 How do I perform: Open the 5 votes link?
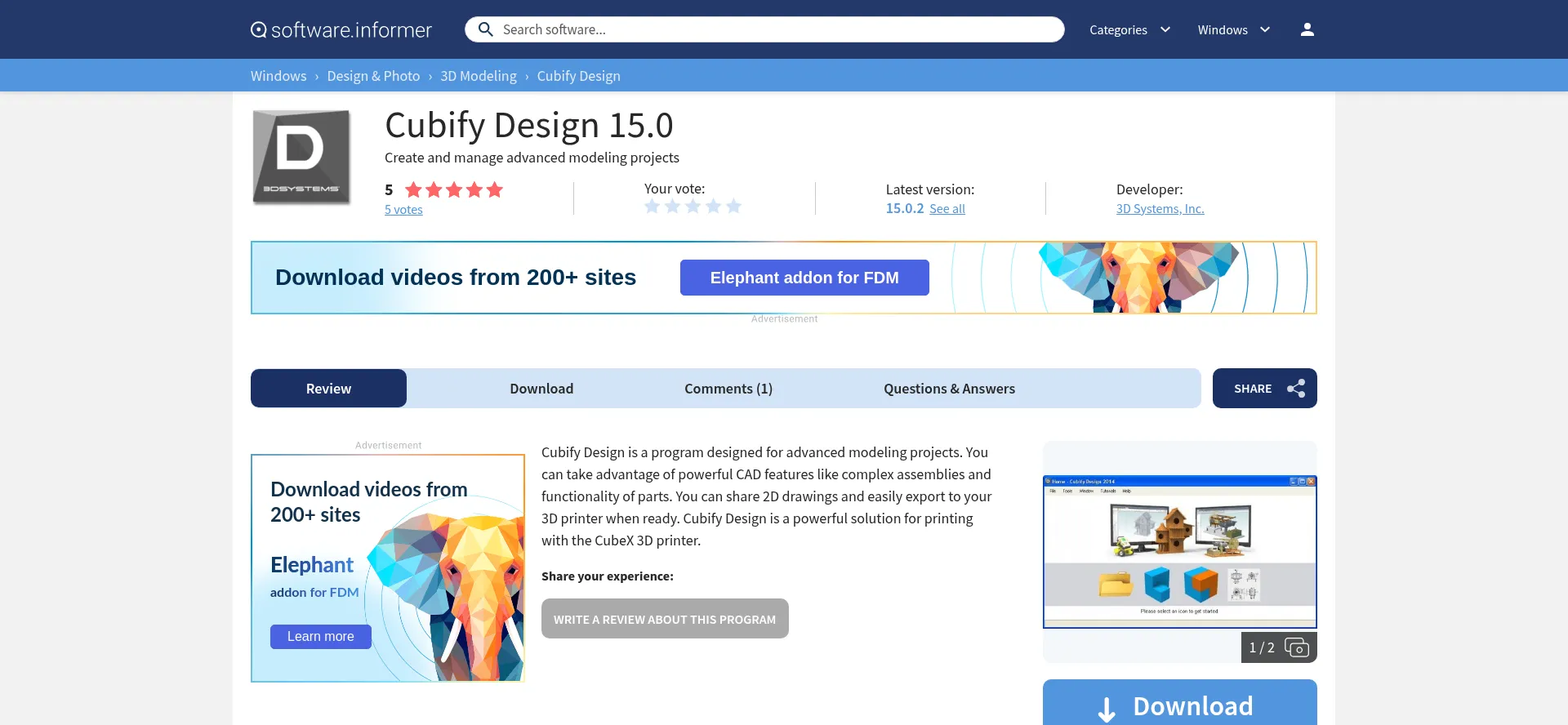(403, 210)
